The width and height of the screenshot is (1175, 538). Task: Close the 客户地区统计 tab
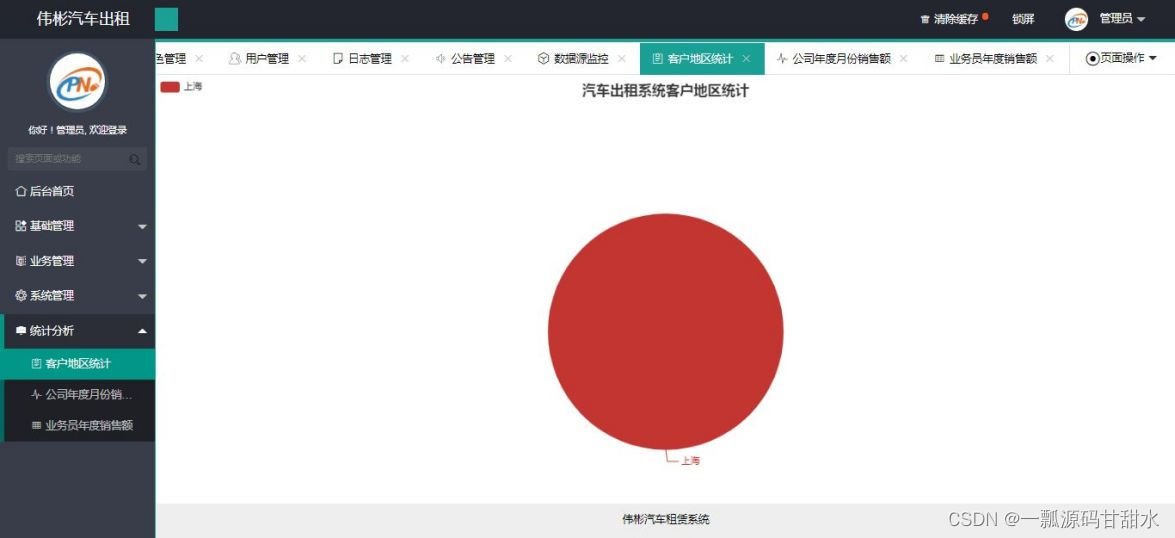click(x=746, y=58)
